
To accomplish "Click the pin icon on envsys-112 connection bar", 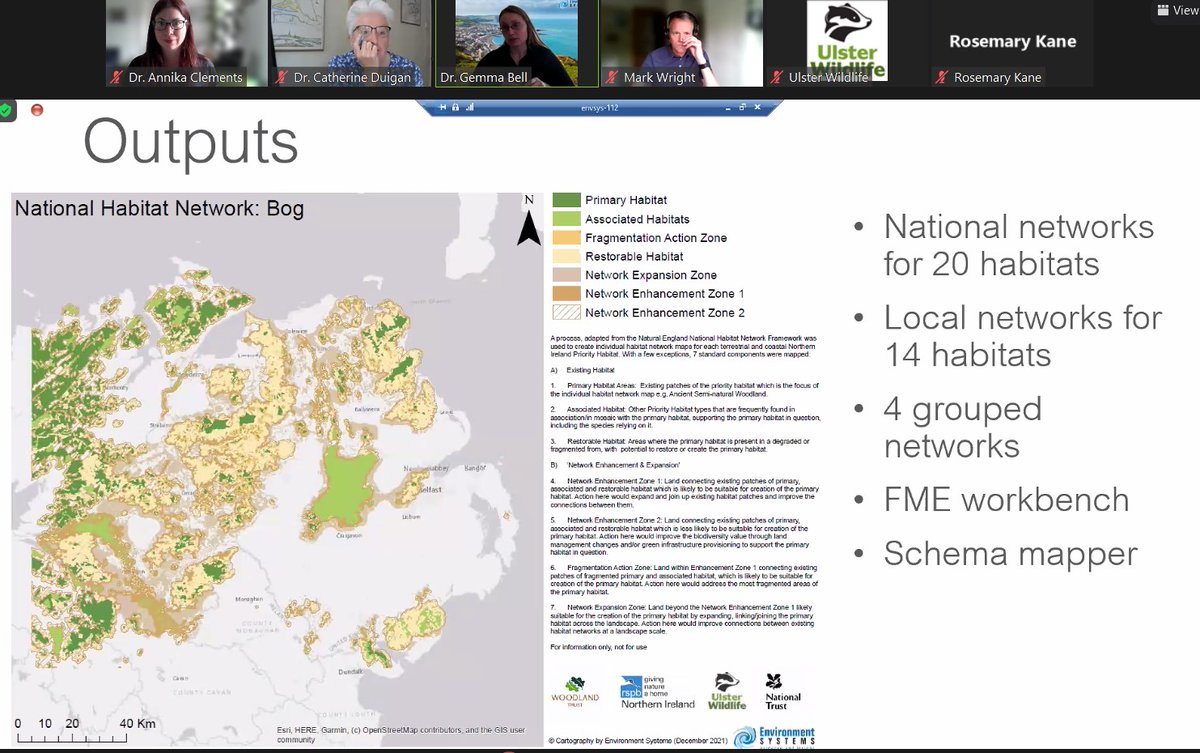I will (443, 107).
